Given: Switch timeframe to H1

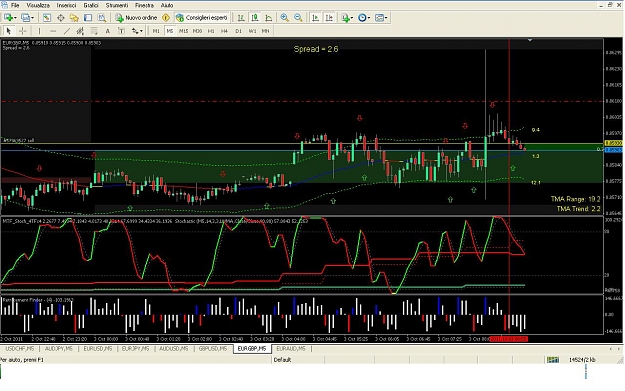Looking at the screenshot, I should (211, 31).
